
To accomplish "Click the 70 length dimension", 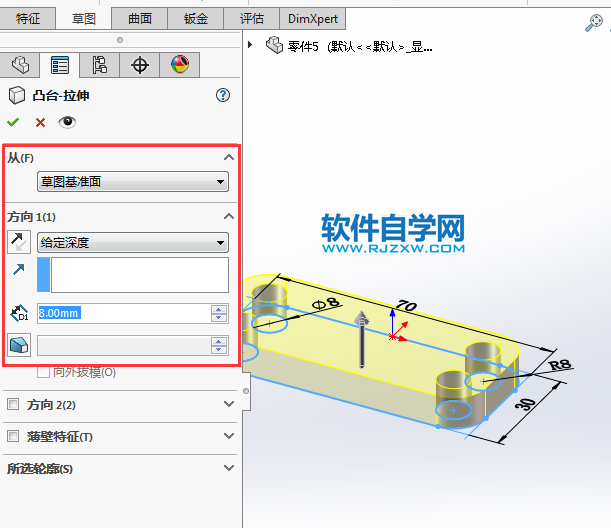I will click(407, 305).
